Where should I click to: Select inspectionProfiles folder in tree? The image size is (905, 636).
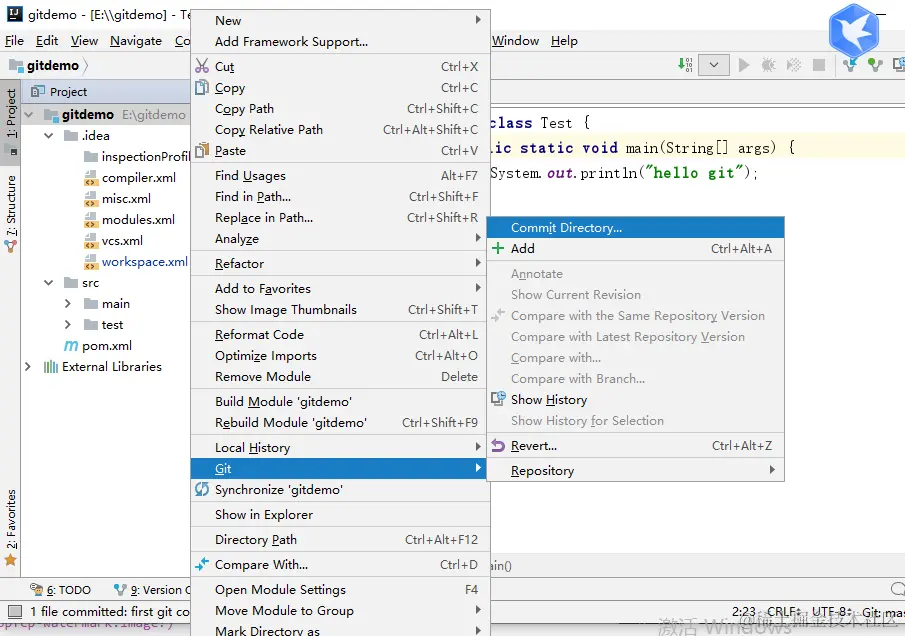(145, 157)
